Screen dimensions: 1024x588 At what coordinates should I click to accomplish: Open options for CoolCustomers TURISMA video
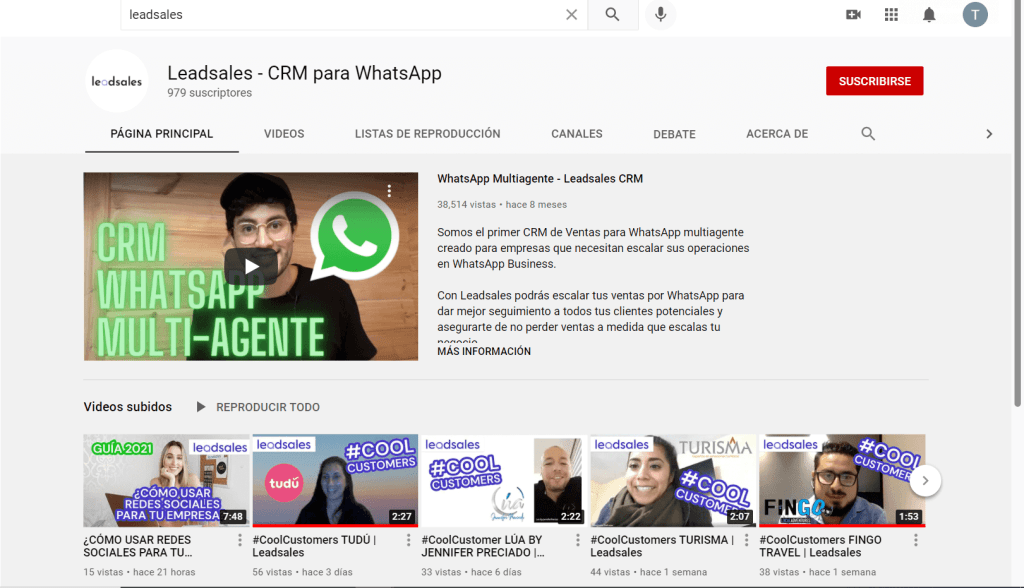pos(746,540)
